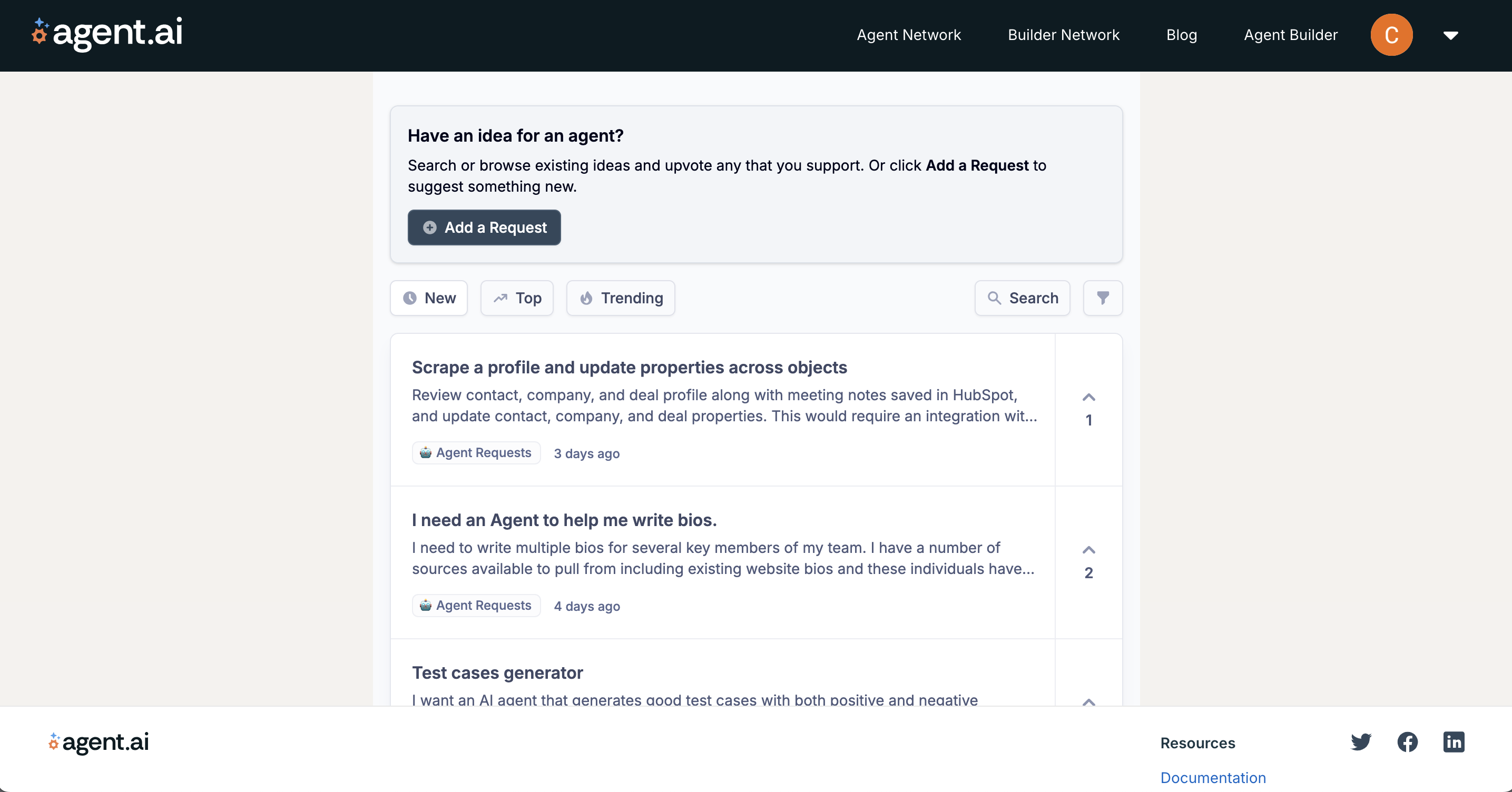Upvote the write bios request
This screenshot has height=792, width=1512.
(1088, 550)
